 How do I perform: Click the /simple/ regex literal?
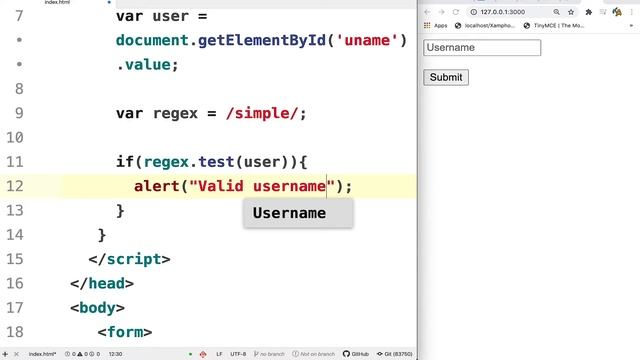pos(262,113)
